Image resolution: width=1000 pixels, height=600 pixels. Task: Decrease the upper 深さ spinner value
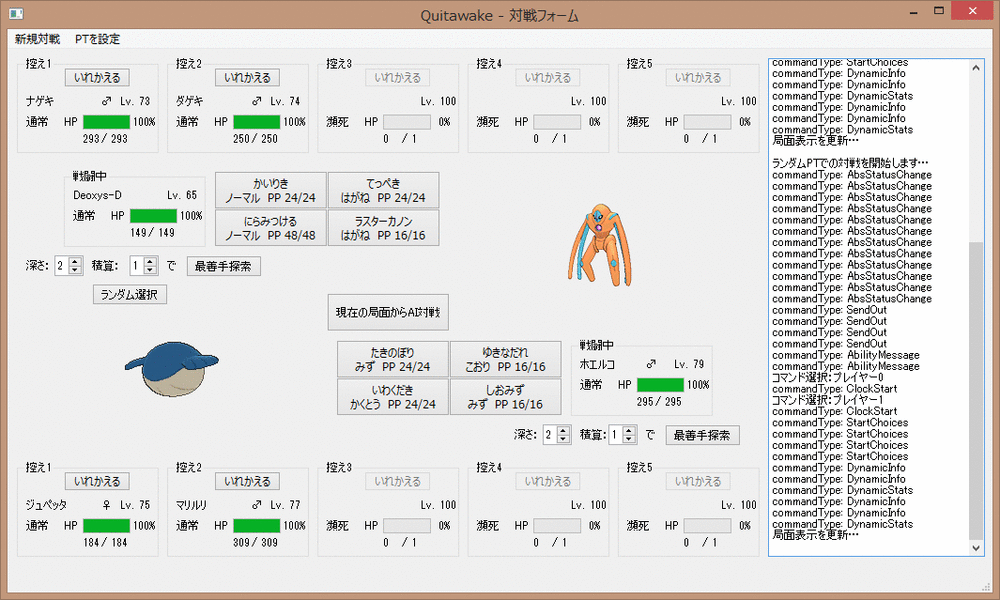(x=75, y=270)
